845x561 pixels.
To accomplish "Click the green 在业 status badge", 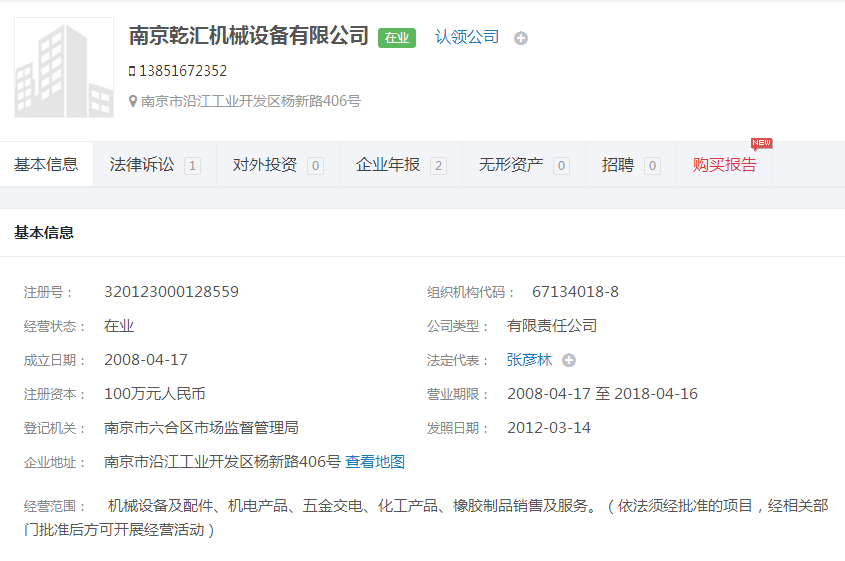I will click(x=397, y=38).
